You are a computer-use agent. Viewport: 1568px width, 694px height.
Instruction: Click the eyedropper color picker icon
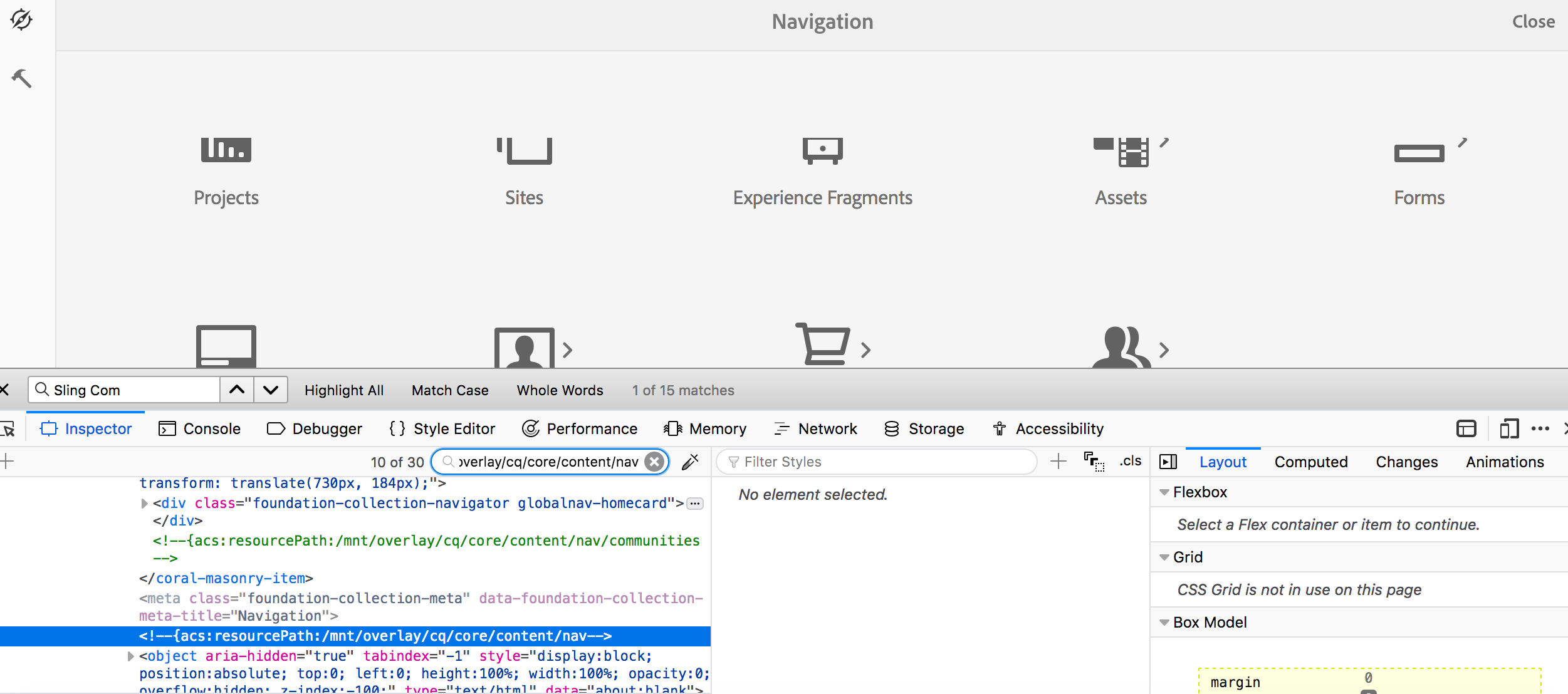(x=690, y=462)
